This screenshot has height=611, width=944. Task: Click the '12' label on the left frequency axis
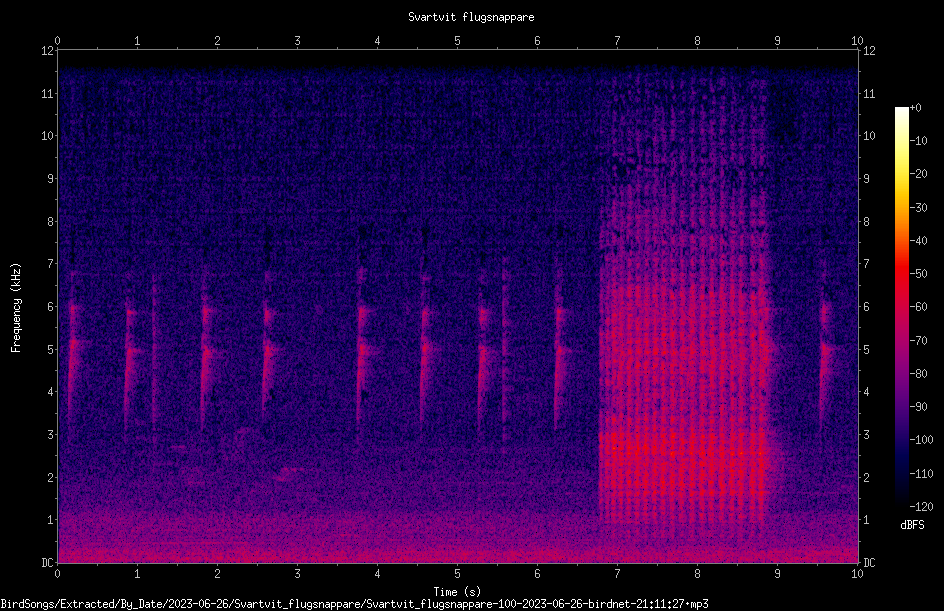(x=47, y=51)
